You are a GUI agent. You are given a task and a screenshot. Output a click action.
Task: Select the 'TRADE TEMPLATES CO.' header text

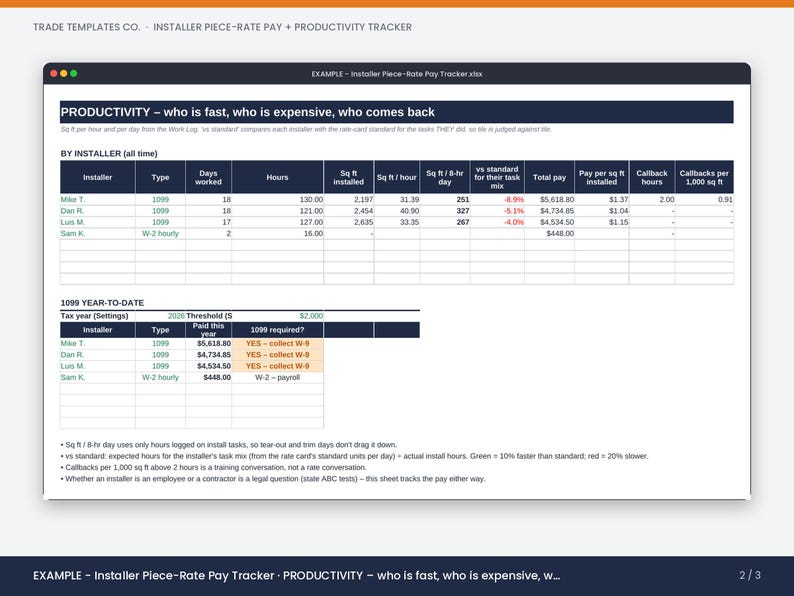point(87,27)
